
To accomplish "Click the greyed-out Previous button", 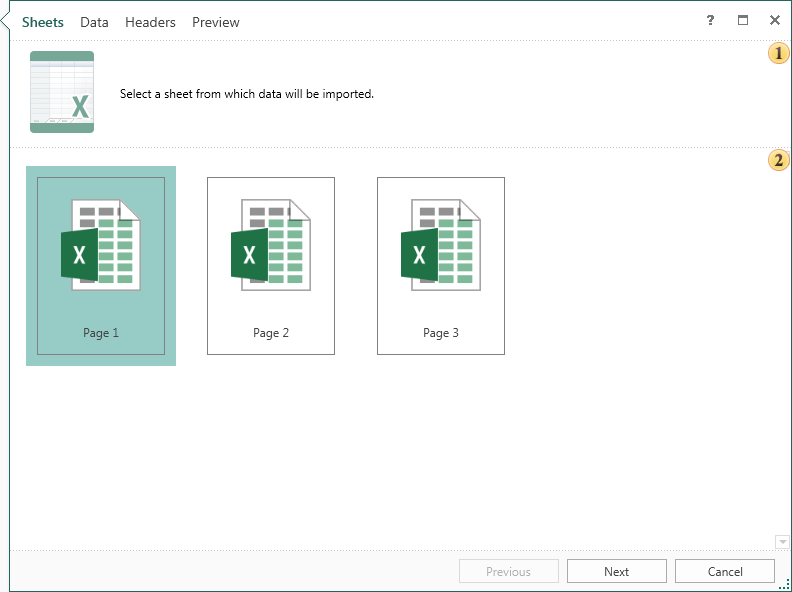I will point(508,571).
